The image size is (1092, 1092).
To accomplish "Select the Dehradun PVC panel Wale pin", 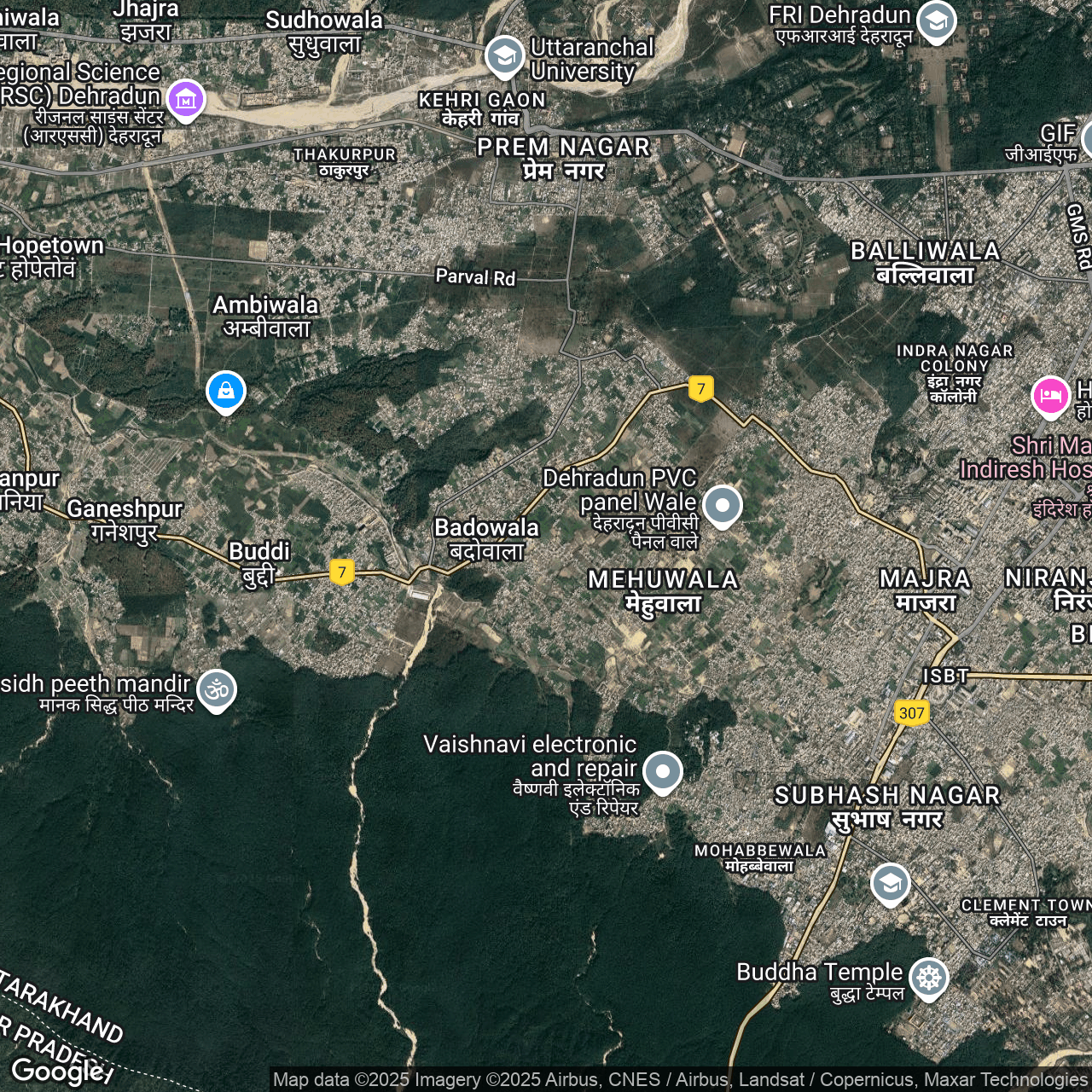I will [723, 505].
